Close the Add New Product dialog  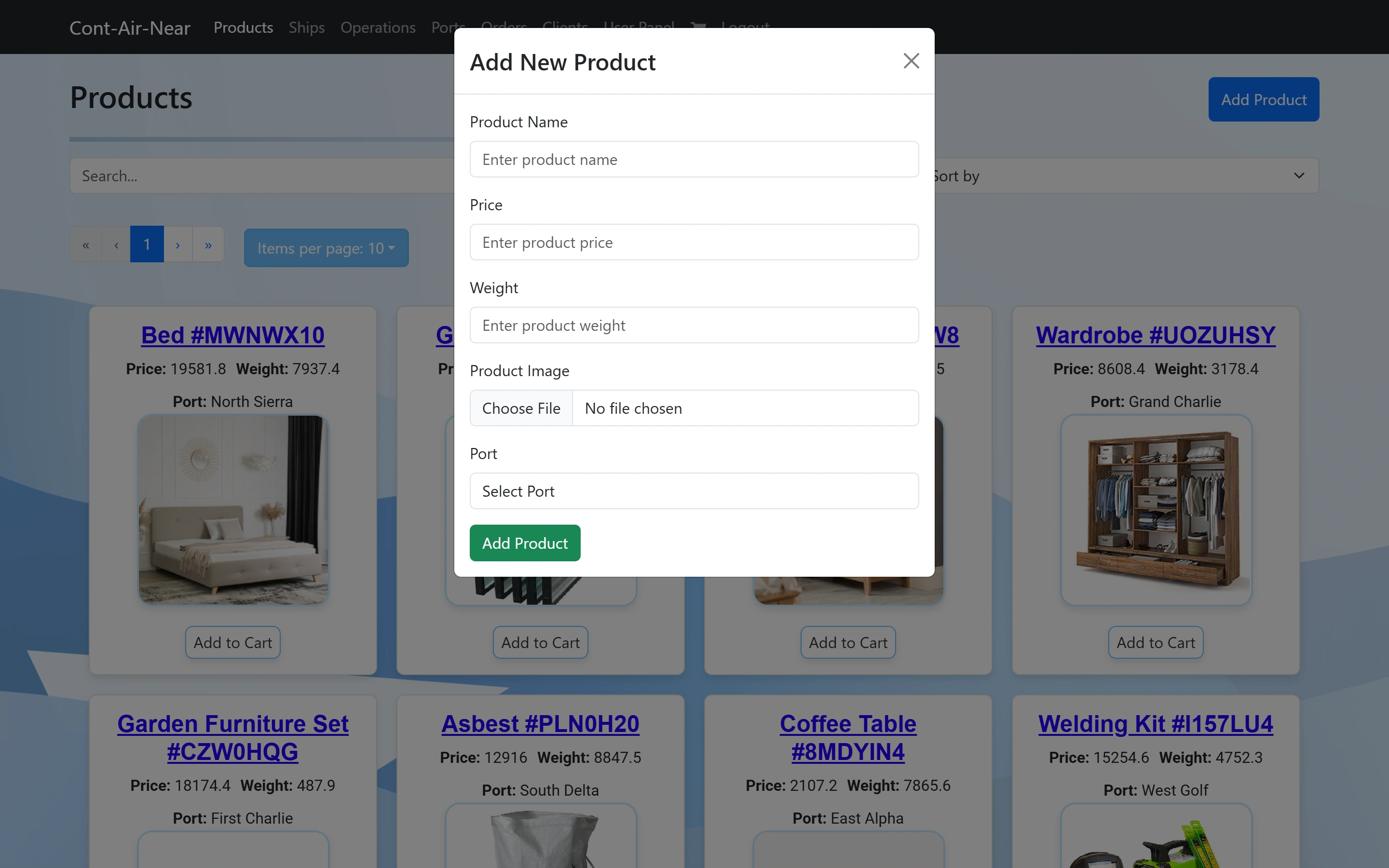click(x=911, y=61)
